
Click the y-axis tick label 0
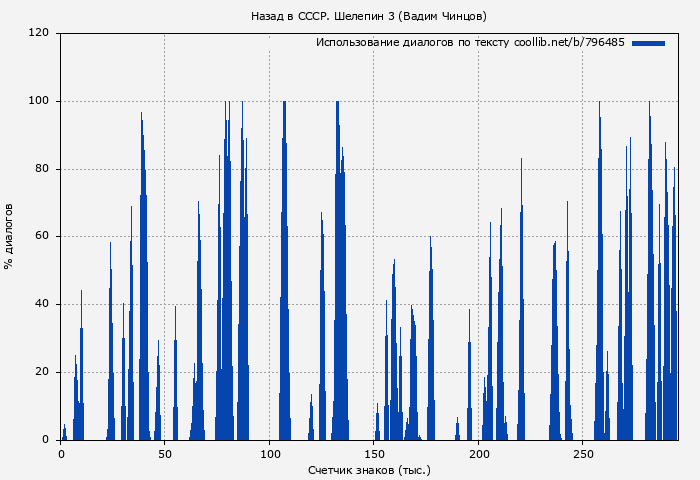46,440
